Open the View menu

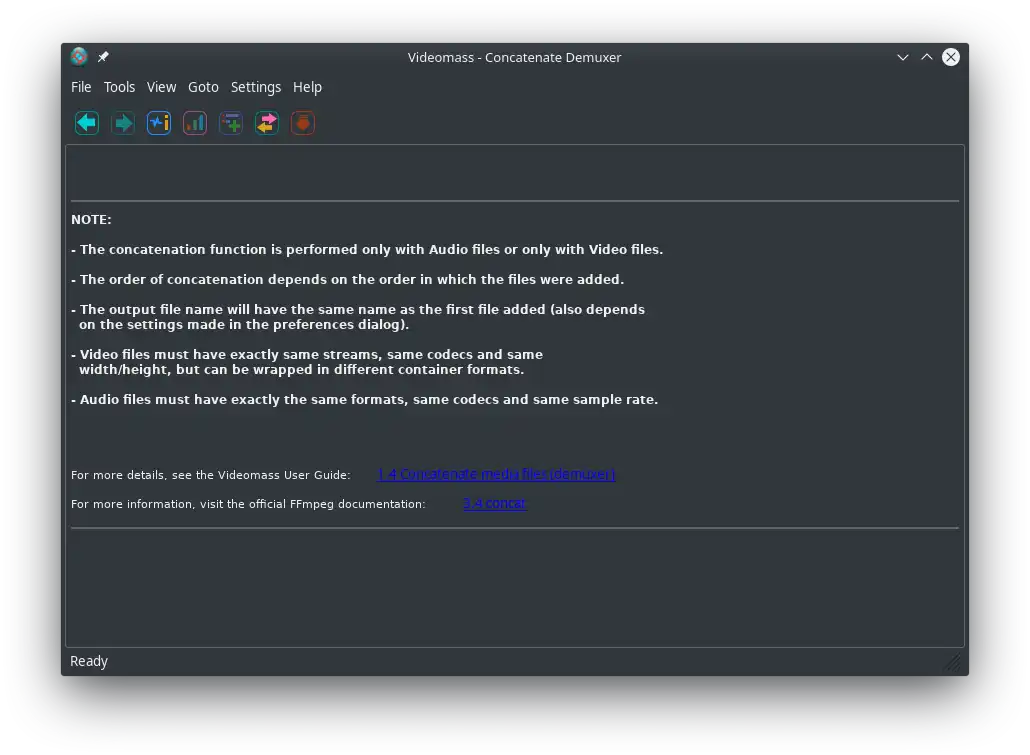pos(162,87)
